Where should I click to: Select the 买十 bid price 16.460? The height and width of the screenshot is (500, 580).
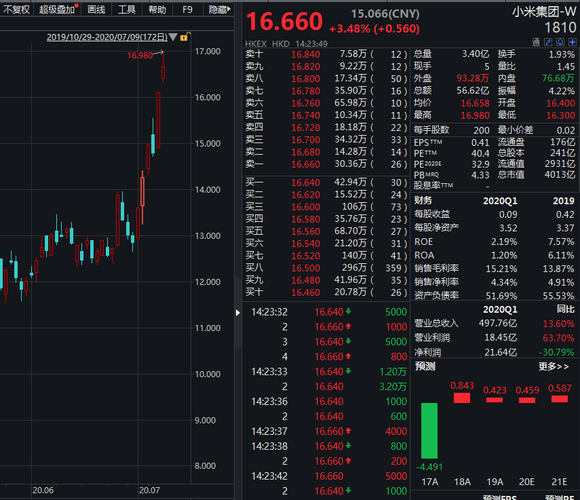click(306, 293)
